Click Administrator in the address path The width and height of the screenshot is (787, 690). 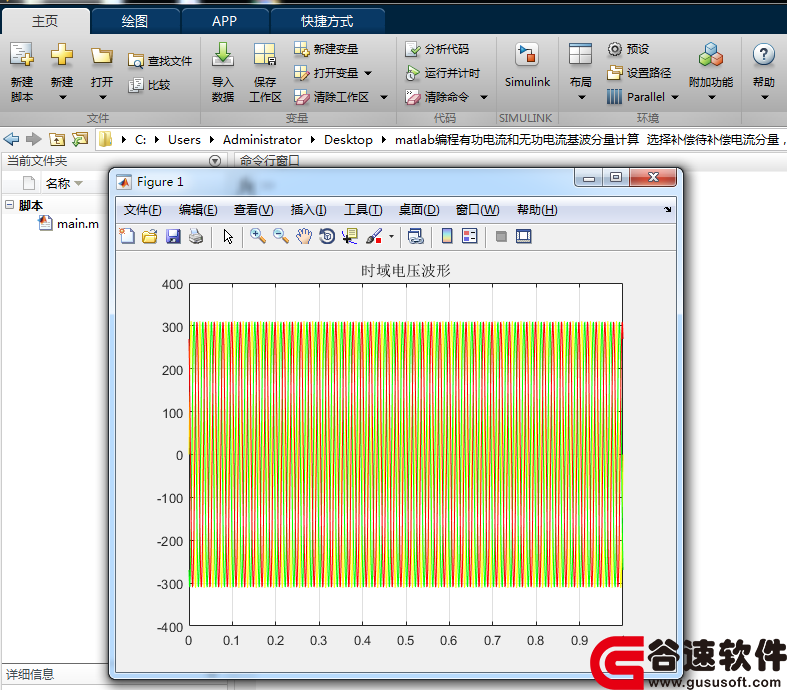tap(262, 140)
